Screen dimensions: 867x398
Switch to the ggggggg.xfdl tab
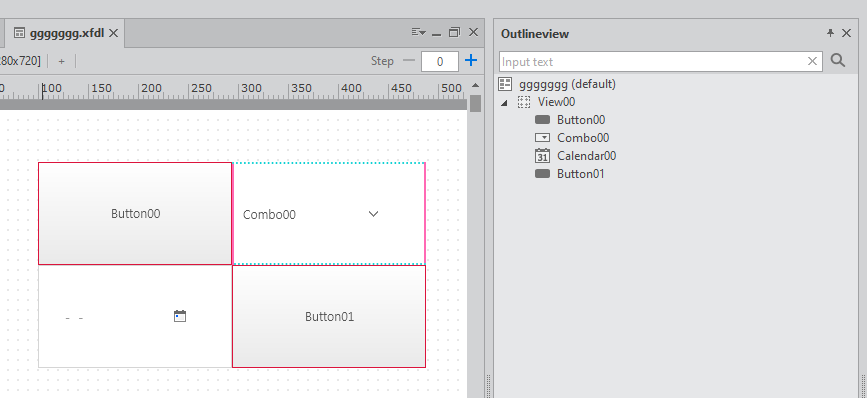(66, 33)
